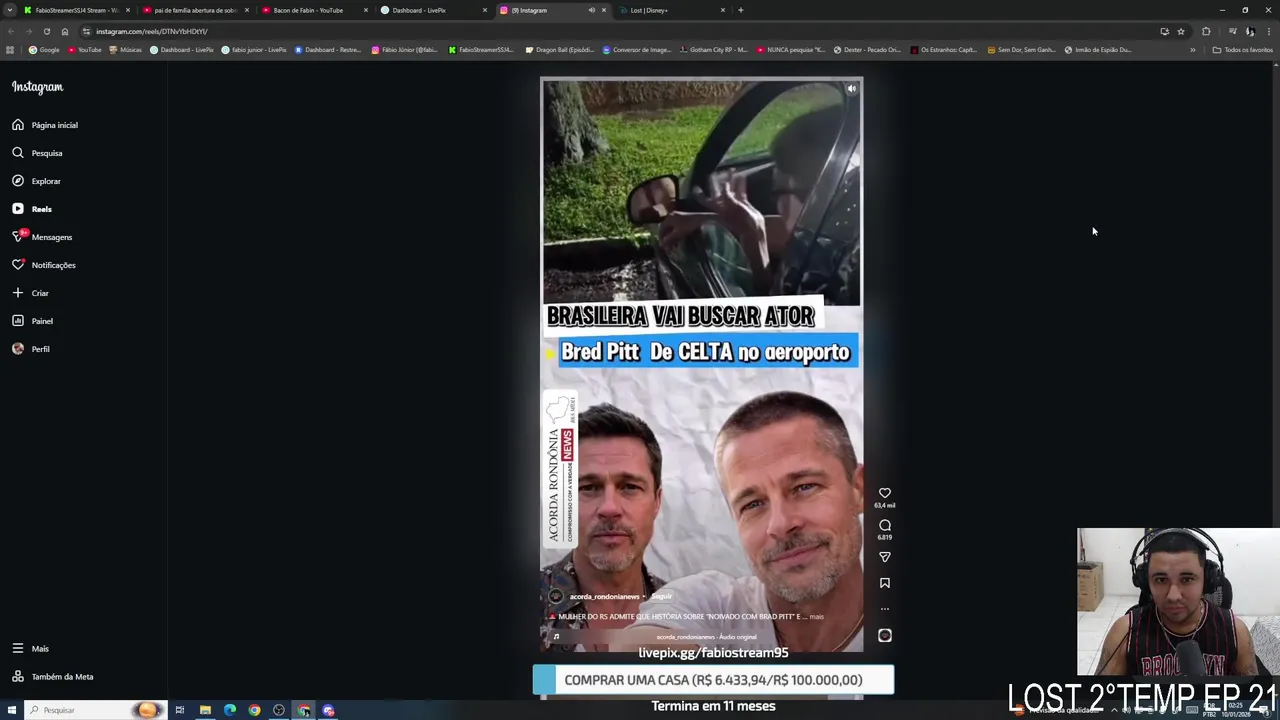Open Todos os favoritos folder
The width and height of the screenshot is (1280, 720).
[x=1242, y=50]
